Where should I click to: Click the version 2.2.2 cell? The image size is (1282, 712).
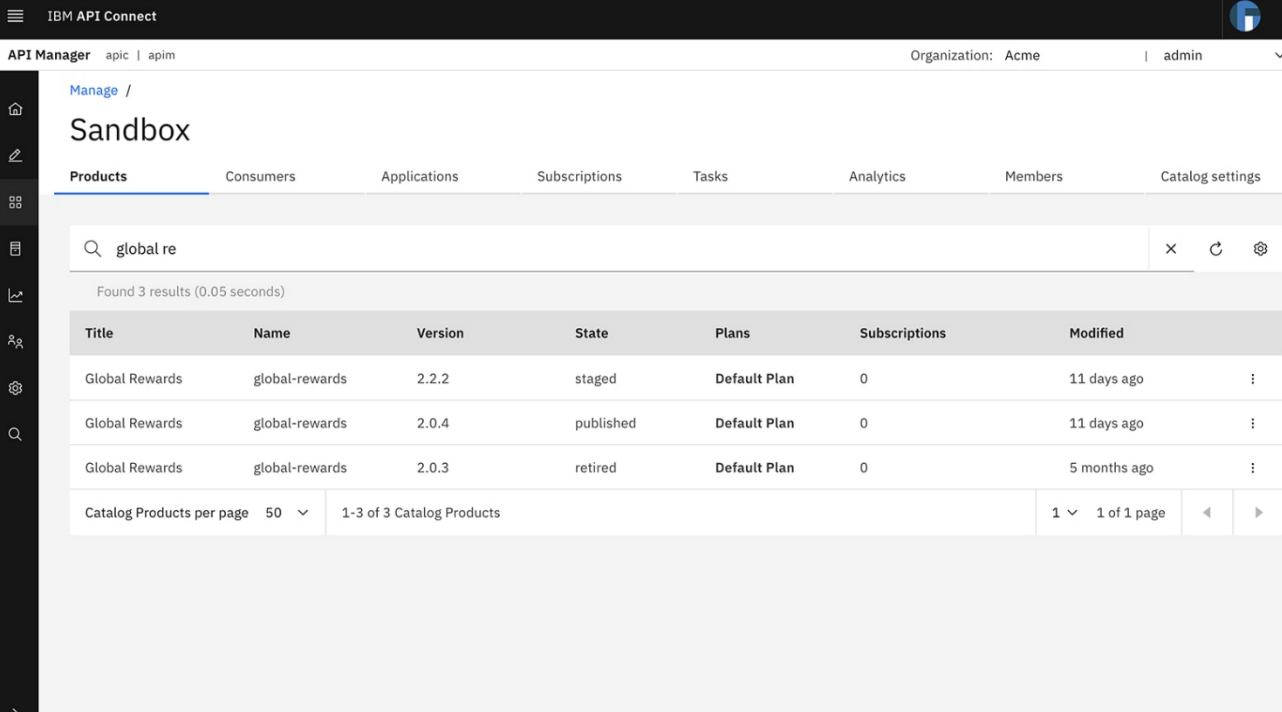tap(433, 379)
